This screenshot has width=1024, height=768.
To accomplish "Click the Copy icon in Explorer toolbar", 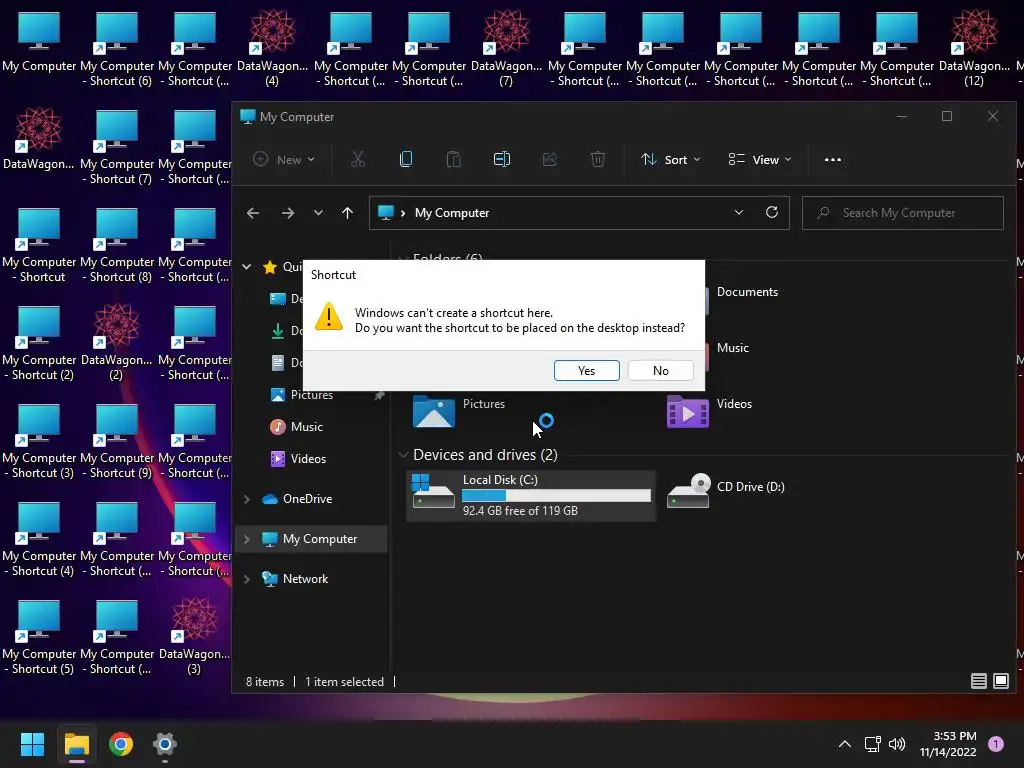I will pos(406,159).
